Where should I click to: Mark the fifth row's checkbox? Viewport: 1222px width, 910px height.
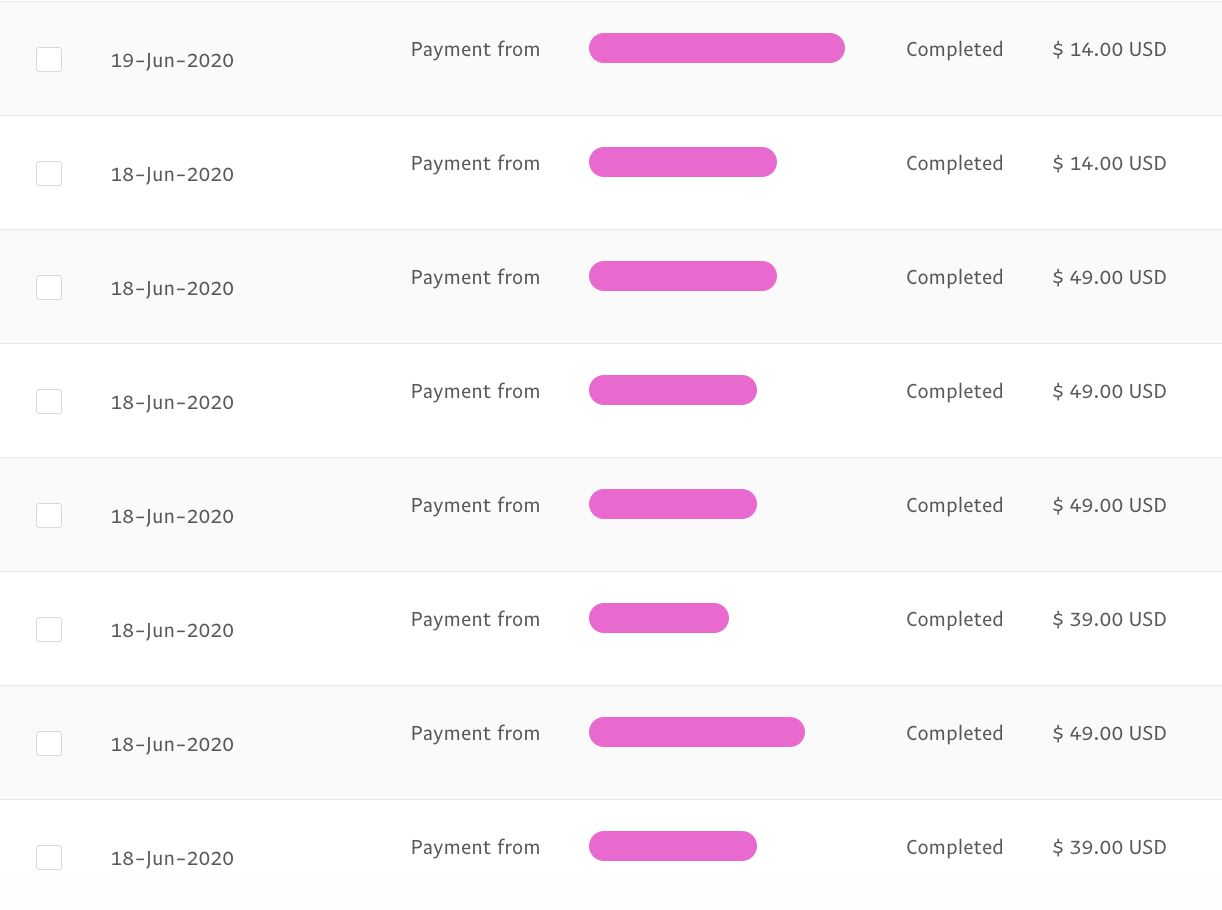tap(49, 516)
